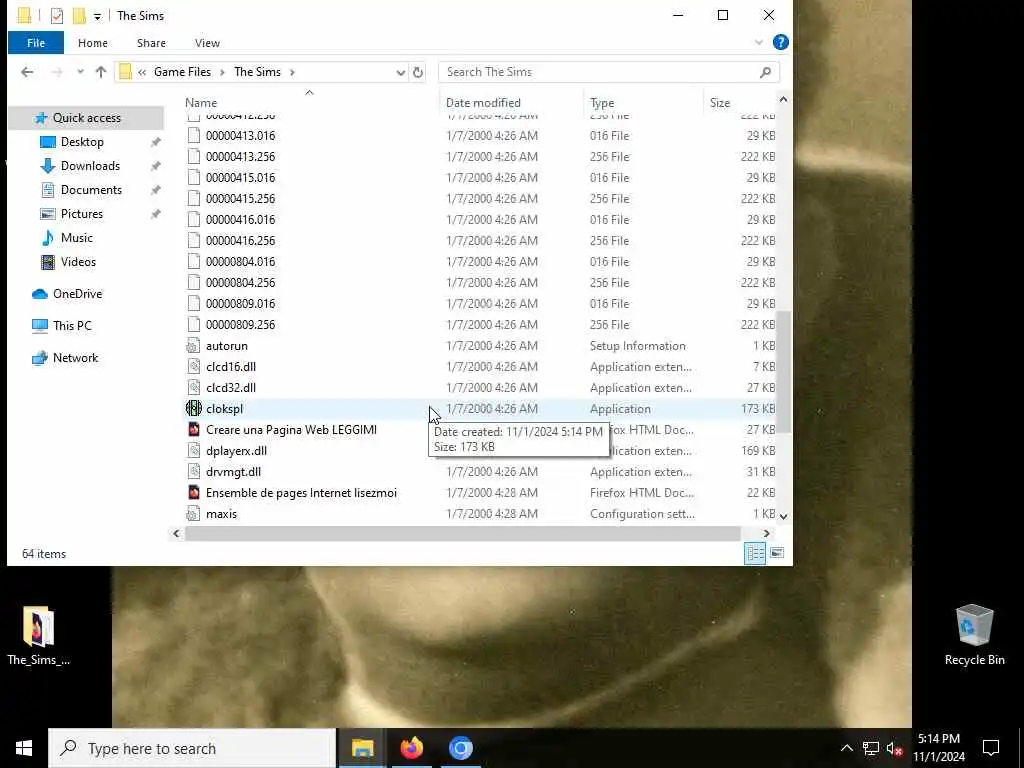Switch to large thumbnails view icon
The height and width of the screenshot is (768, 1024).
[x=776, y=554]
